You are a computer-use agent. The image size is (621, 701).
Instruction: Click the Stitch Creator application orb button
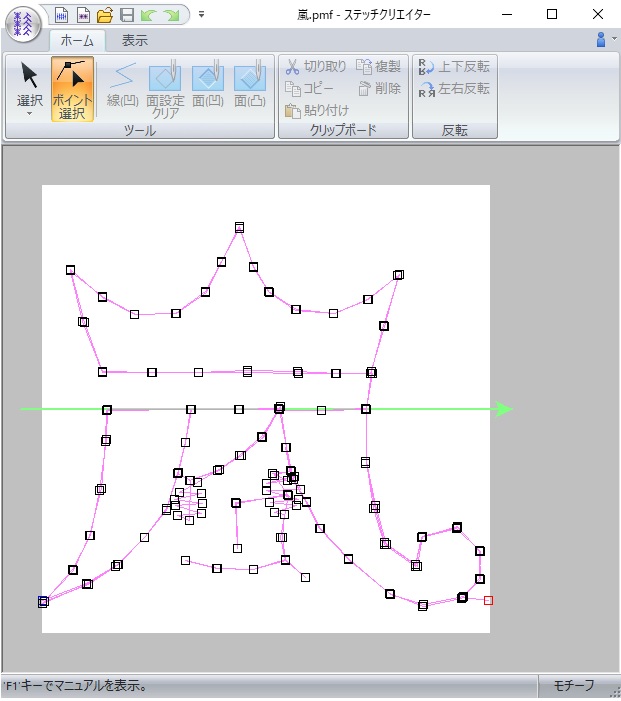23,24
